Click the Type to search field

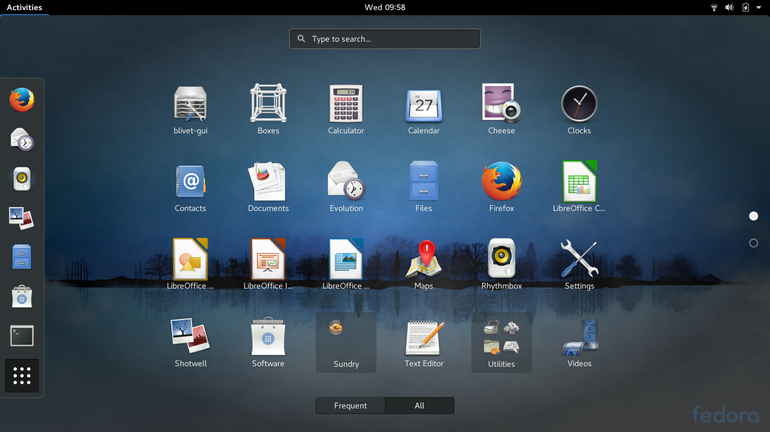[x=385, y=39]
